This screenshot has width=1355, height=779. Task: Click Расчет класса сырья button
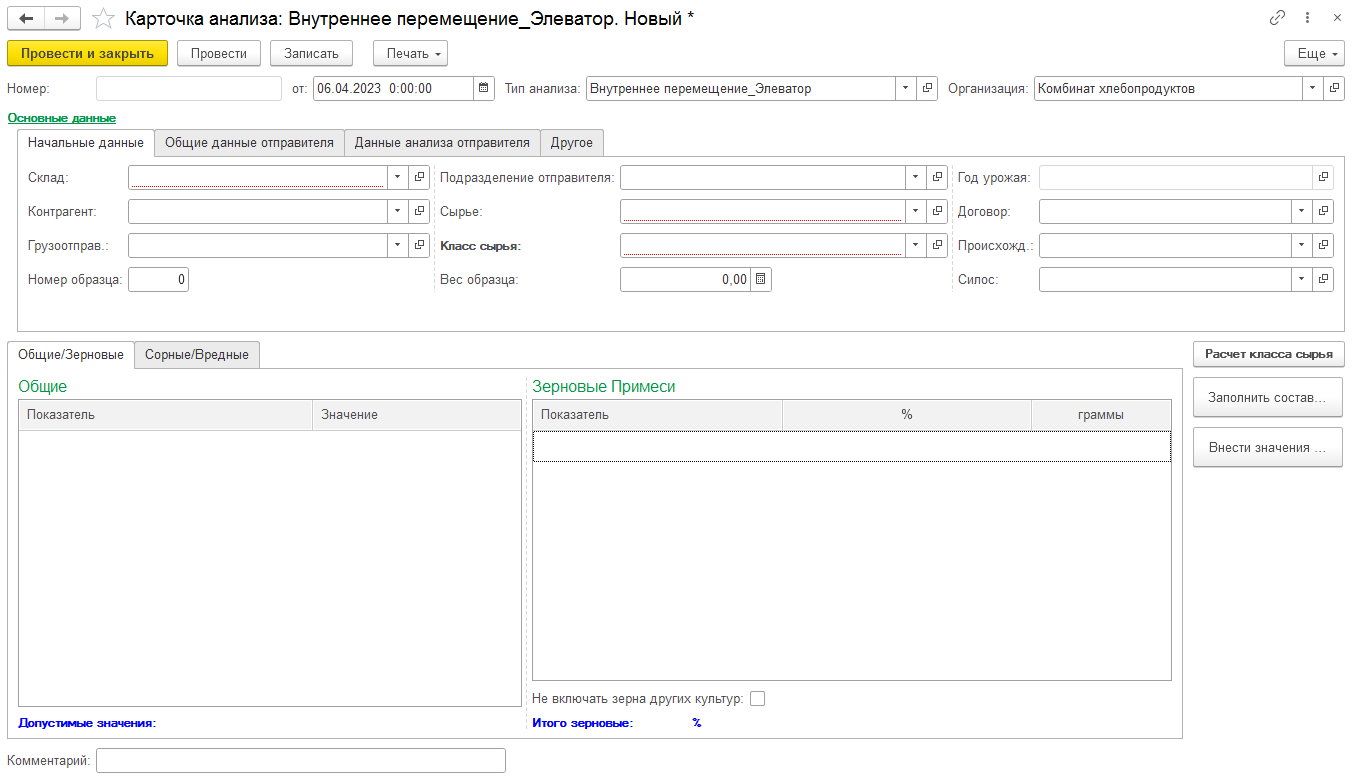1268,354
